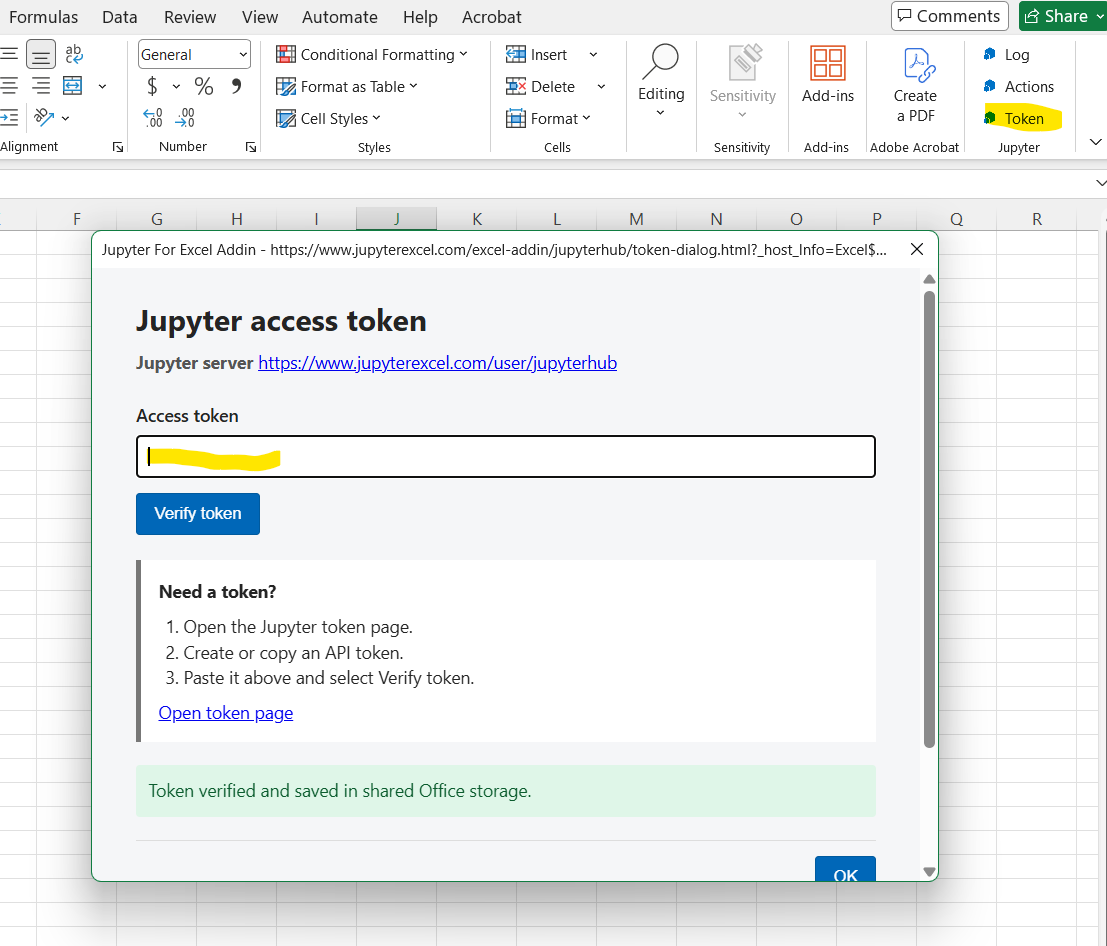Expand the Insert dropdown arrow
1107x946 pixels.
[x=593, y=54]
